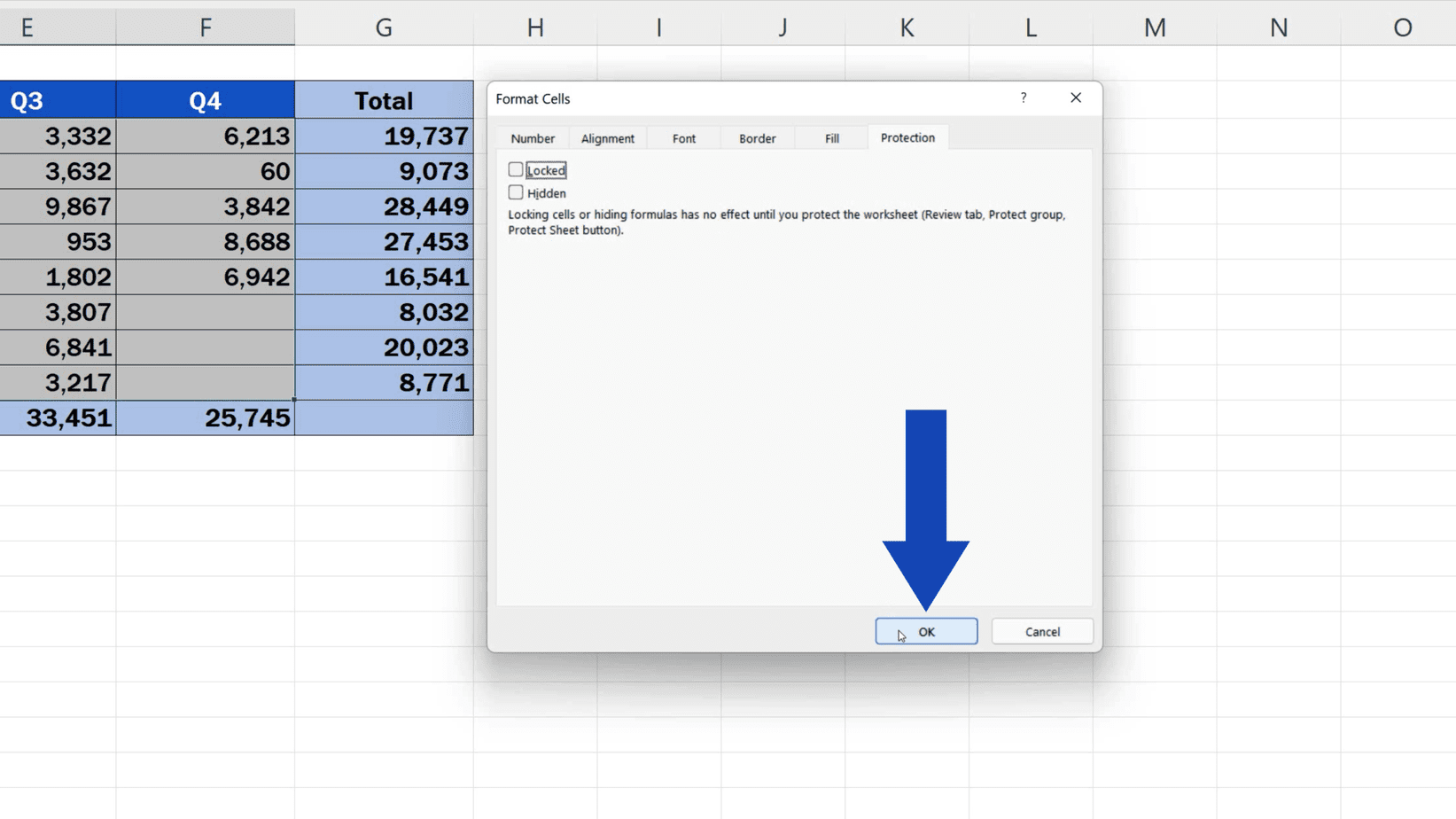Select the cell containing 6,213
1456x819 pixels.
coord(205,136)
